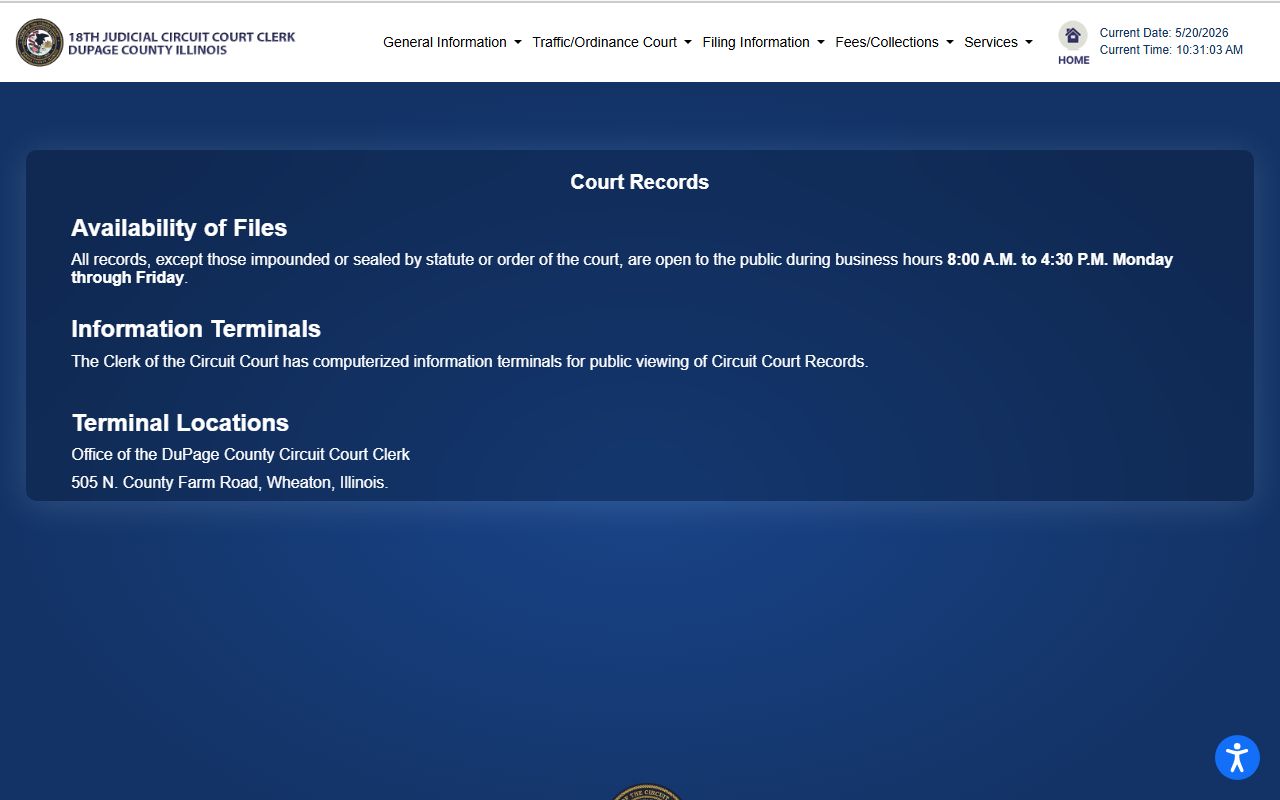Screen dimensions: 1280x800
Task: Click the 505 N. County Farm Road address
Action: (229, 482)
